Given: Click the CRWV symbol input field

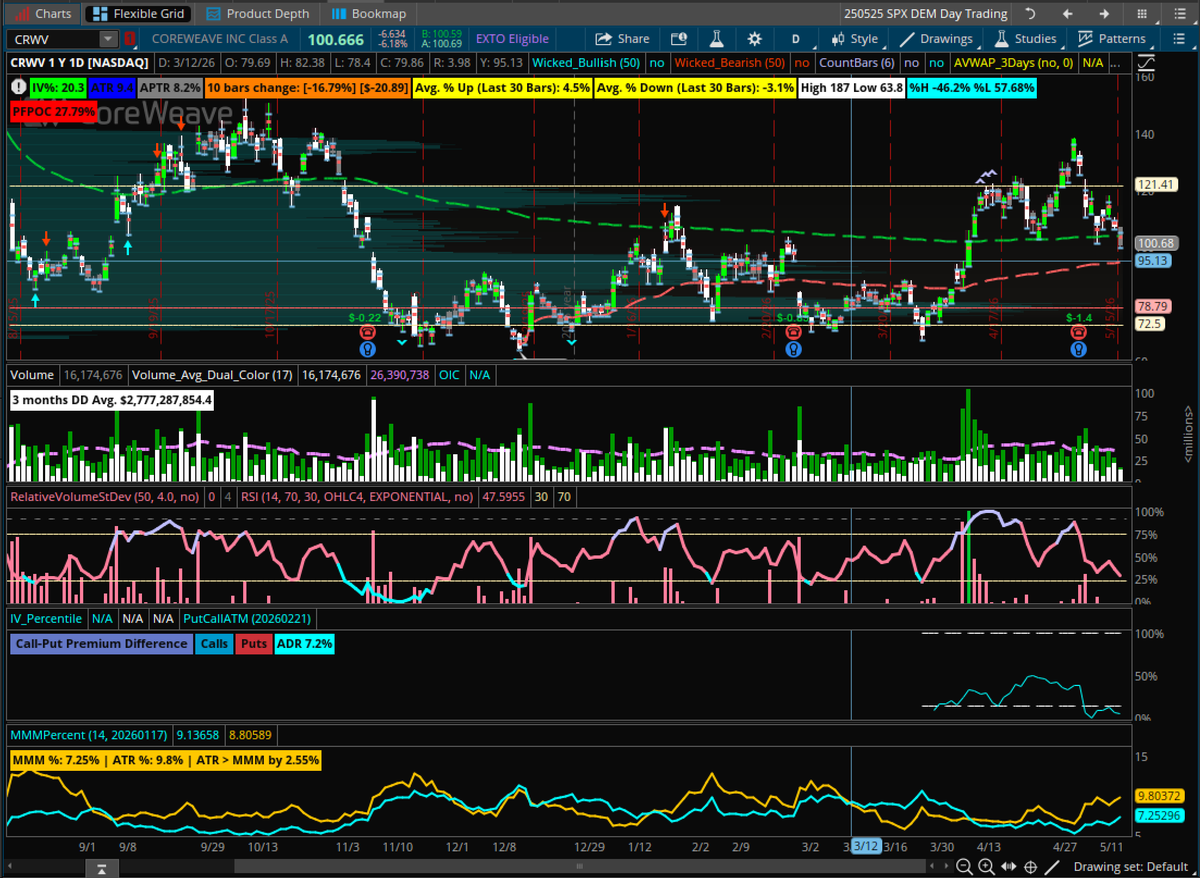Looking at the screenshot, I should (x=54, y=39).
